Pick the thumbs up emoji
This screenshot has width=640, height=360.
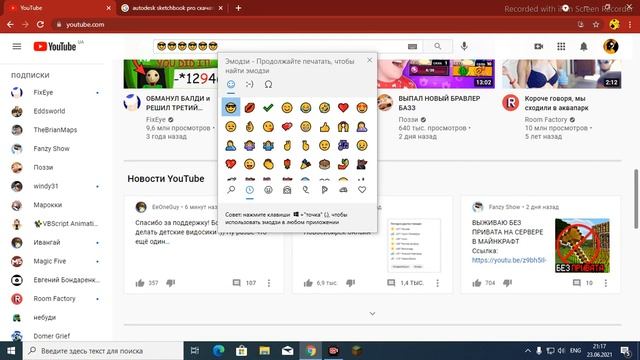tap(324, 127)
